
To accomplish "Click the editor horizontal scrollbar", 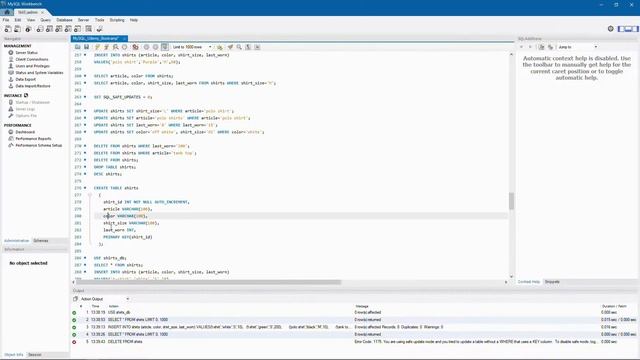I will point(208,282).
